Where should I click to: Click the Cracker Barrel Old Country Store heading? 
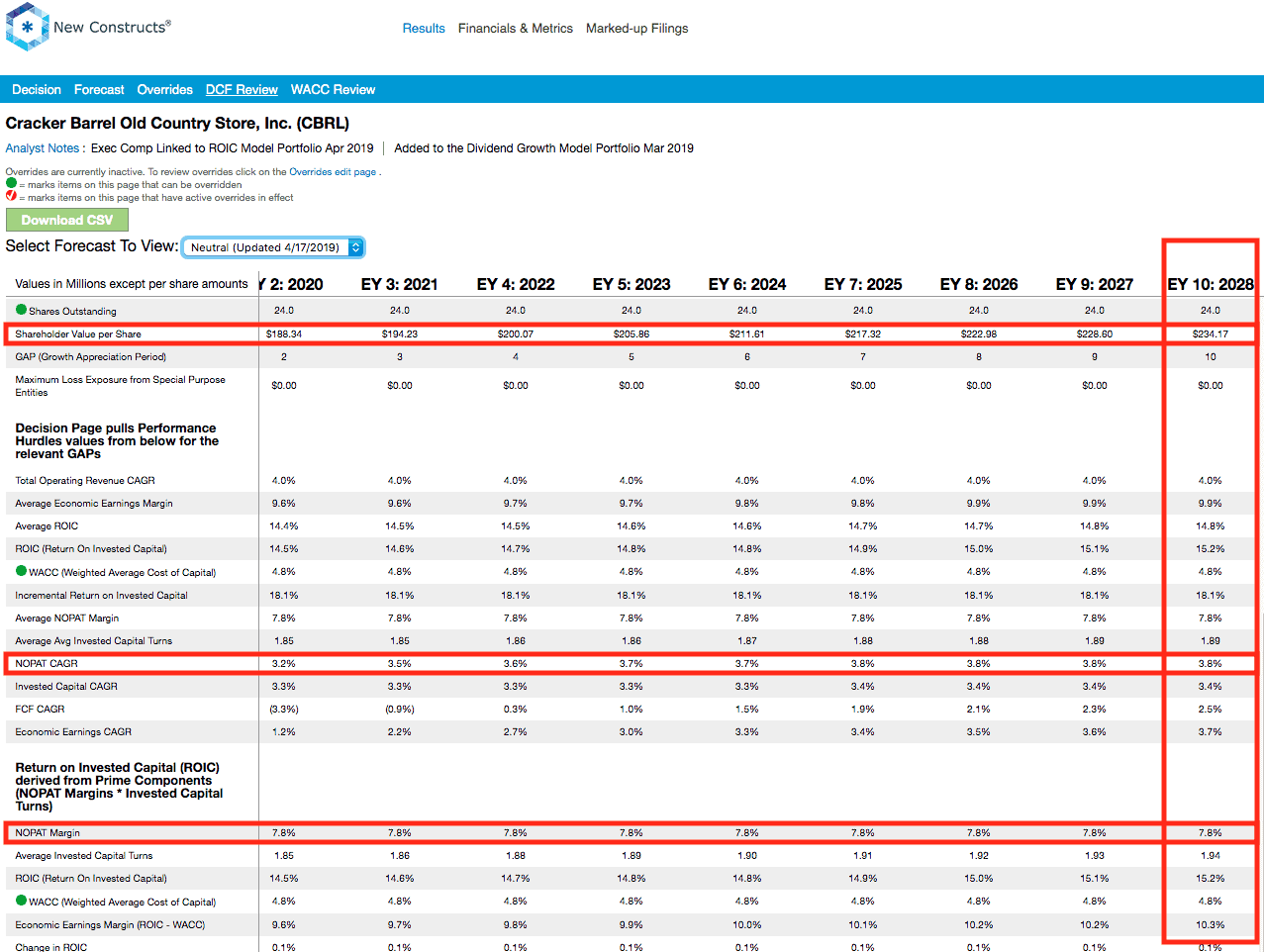(x=177, y=124)
